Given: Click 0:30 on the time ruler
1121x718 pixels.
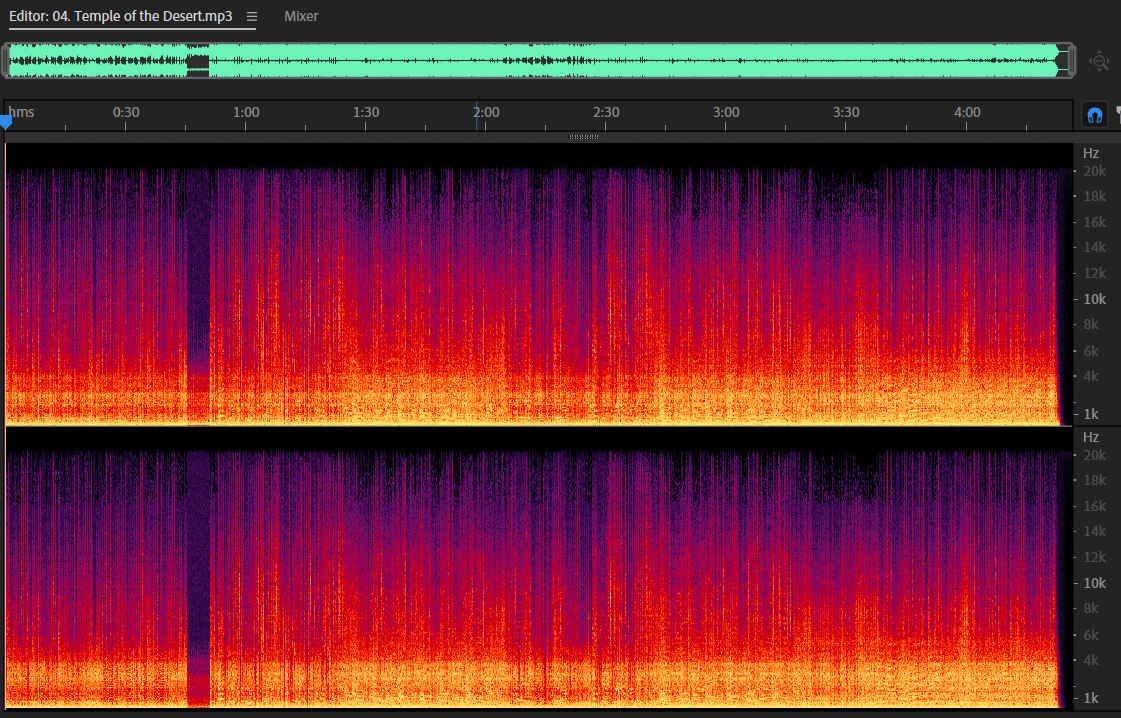Looking at the screenshot, I should tap(126, 112).
